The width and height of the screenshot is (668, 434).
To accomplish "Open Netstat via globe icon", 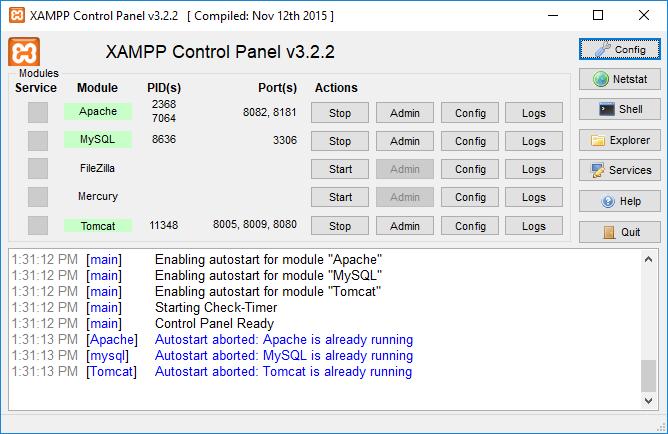I will [x=619, y=79].
